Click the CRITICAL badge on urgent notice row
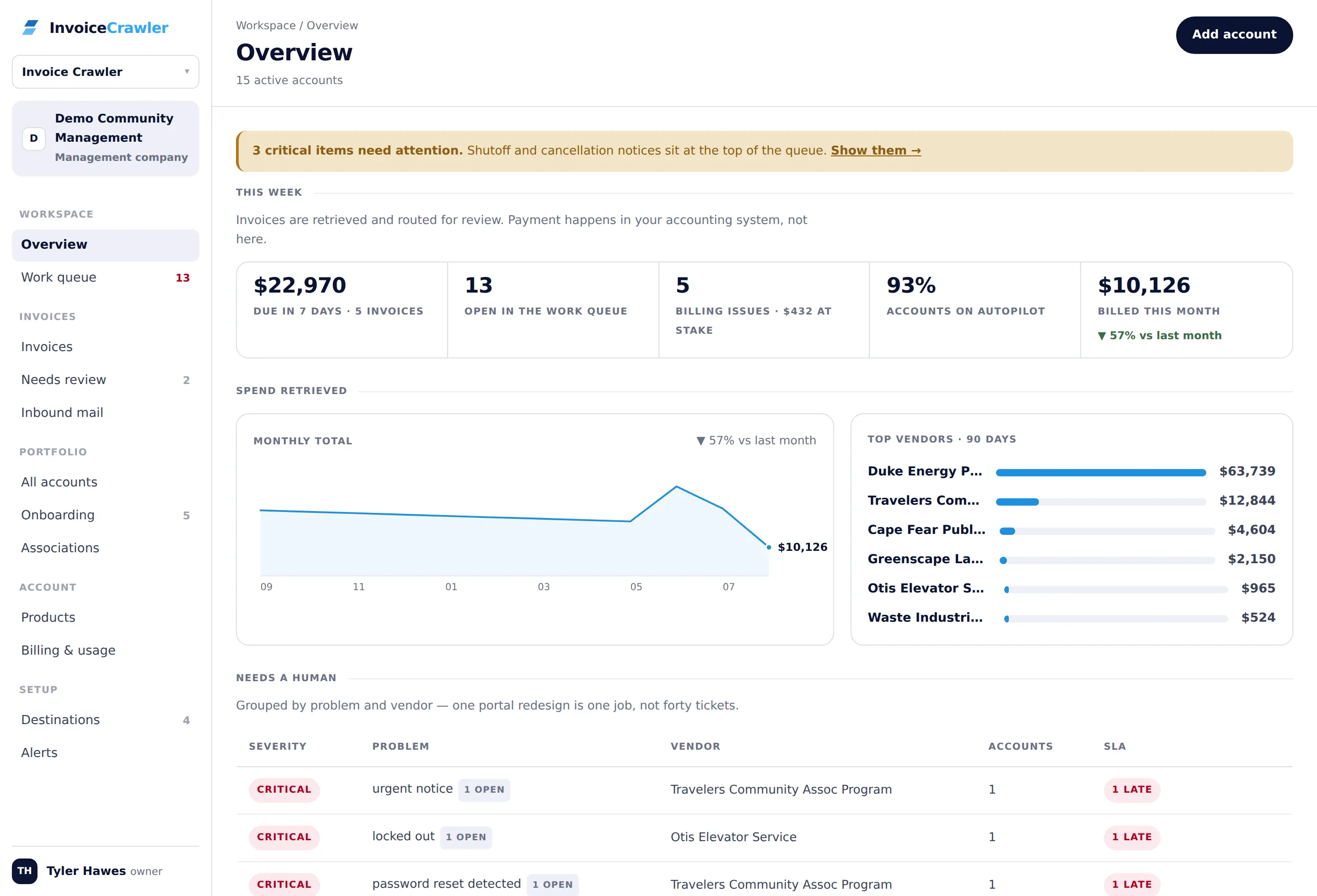1317x896 pixels. click(x=284, y=790)
